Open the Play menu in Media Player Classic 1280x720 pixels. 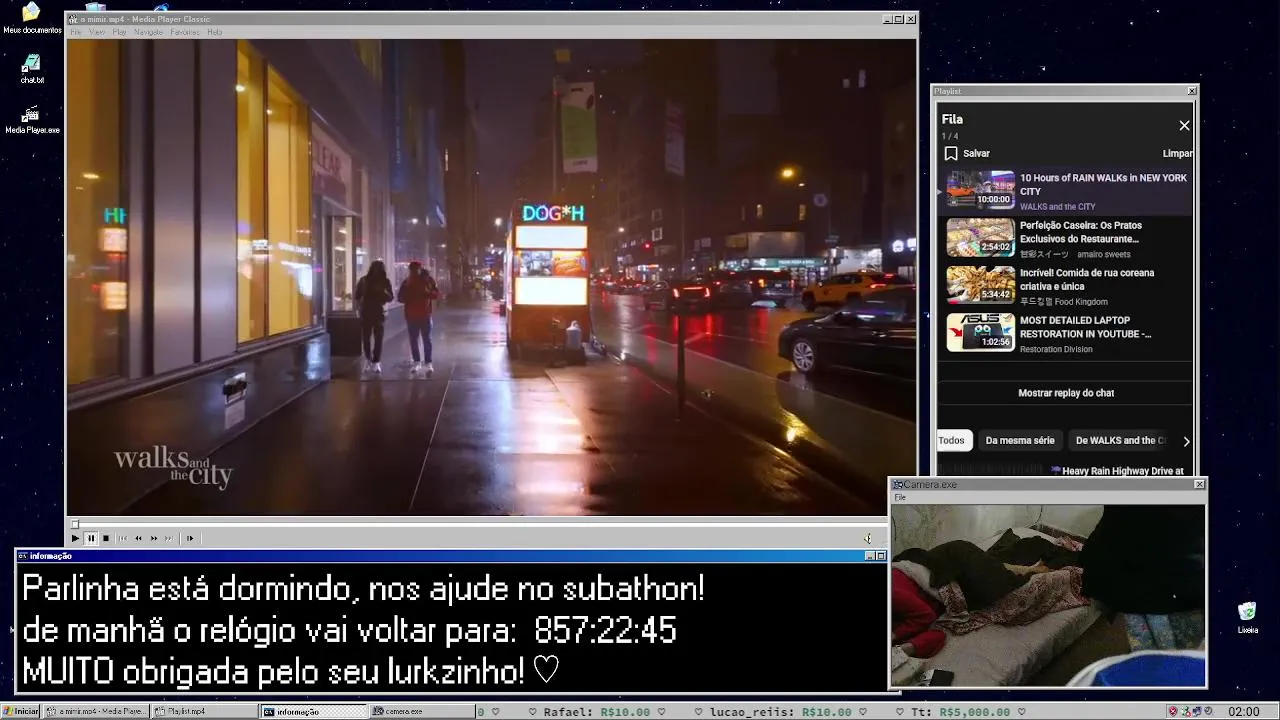[119, 32]
